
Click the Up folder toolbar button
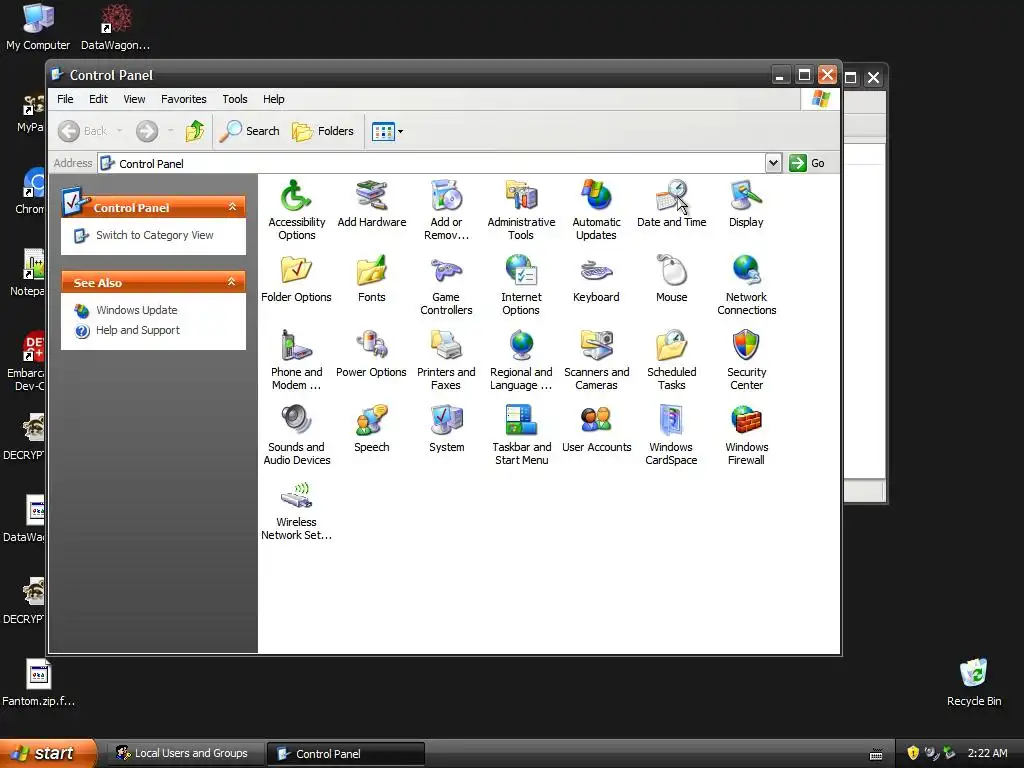coord(195,131)
